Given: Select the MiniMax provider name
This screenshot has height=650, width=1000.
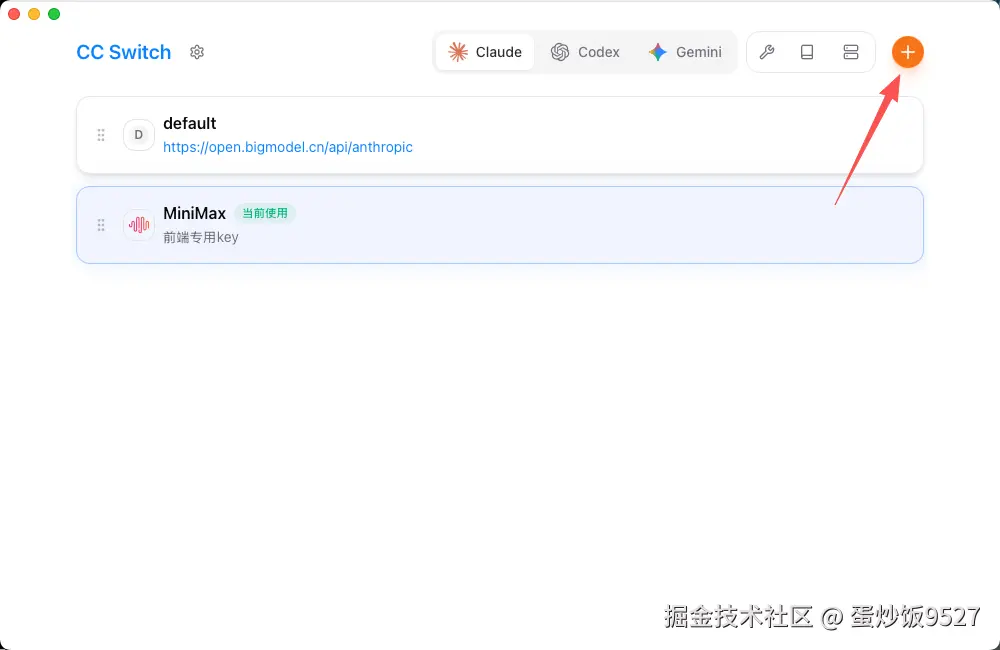Looking at the screenshot, I should [x=195, y=213].
